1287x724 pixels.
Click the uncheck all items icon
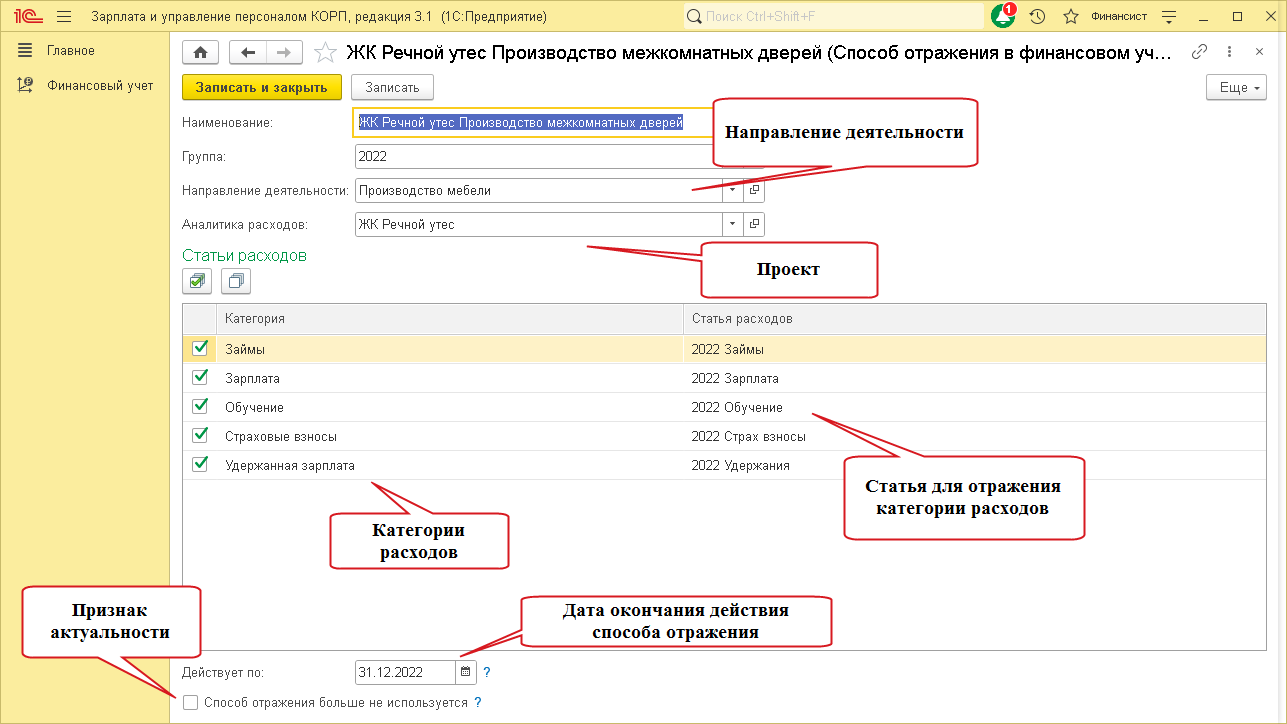pos(236,282)
